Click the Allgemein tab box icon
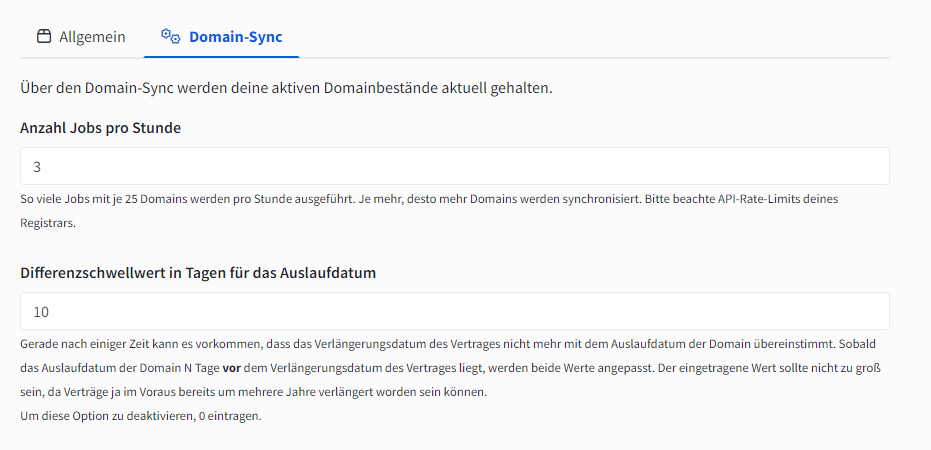Viewport: 931px width, 450px height. tap(43, 37)
